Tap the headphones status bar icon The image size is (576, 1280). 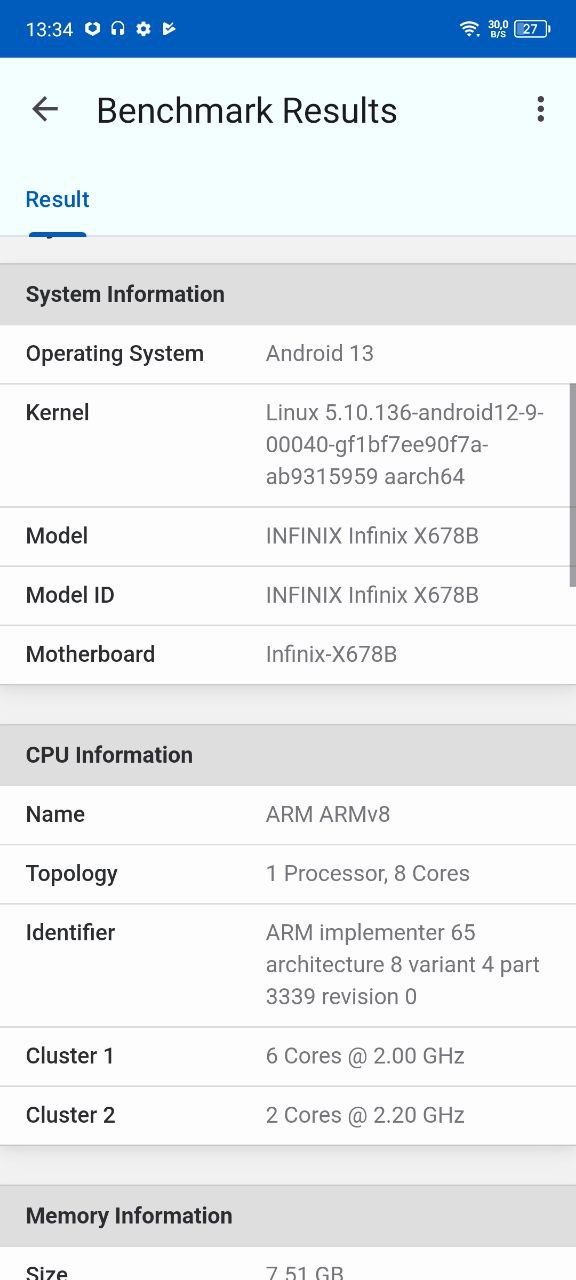(x=118, y=29)
